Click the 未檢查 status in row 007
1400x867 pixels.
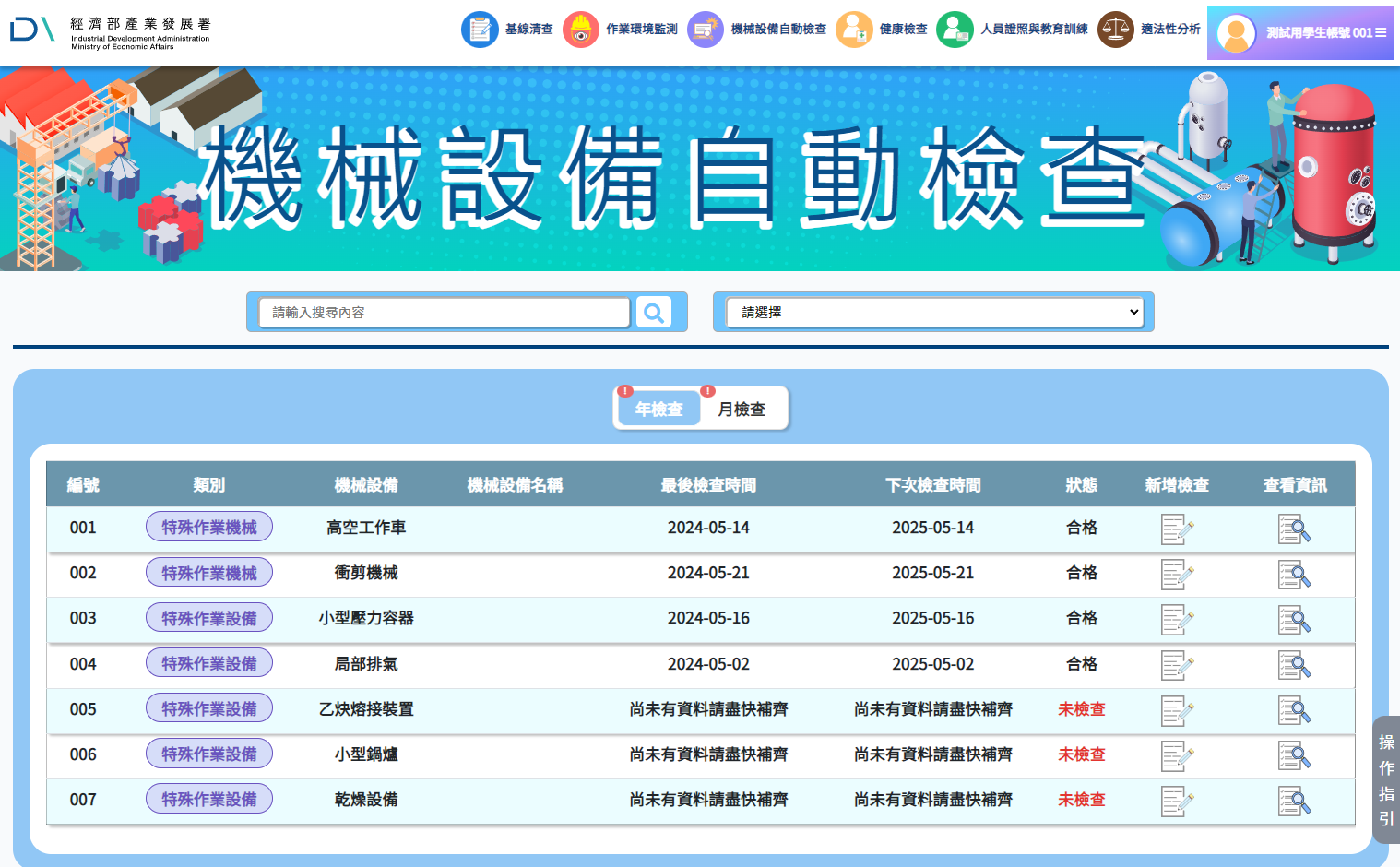tap(1082, 800)
